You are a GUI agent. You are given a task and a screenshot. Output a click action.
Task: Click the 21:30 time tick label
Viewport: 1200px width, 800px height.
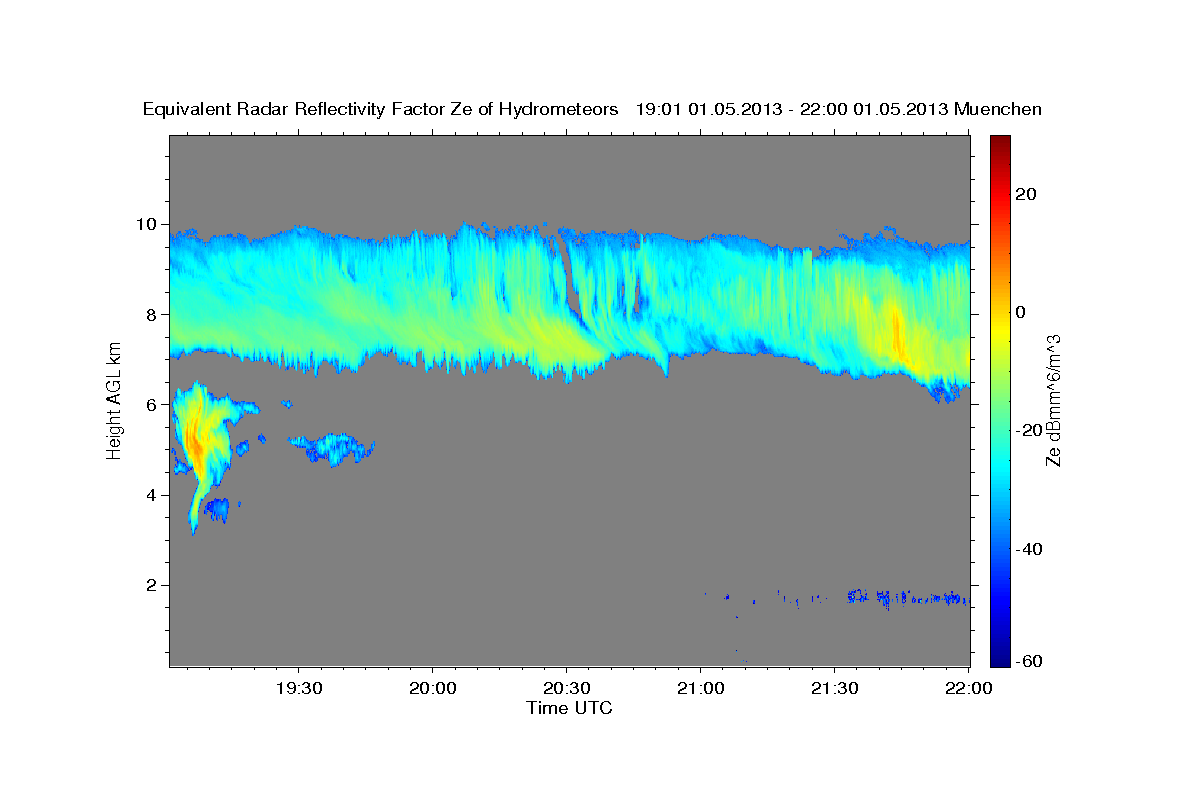tap(835, 687)
